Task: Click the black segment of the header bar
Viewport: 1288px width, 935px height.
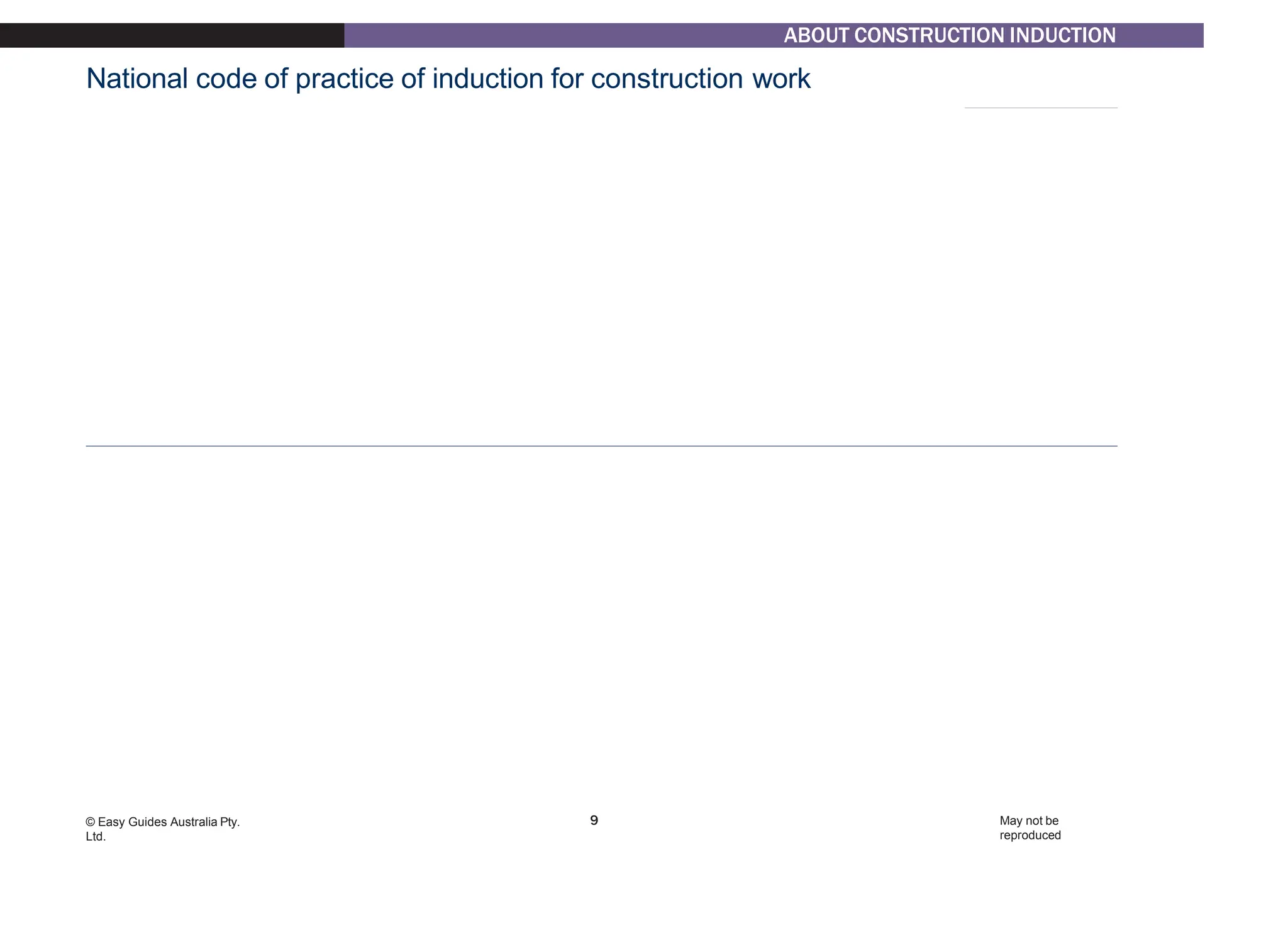Action: click(x=171, y=35)
